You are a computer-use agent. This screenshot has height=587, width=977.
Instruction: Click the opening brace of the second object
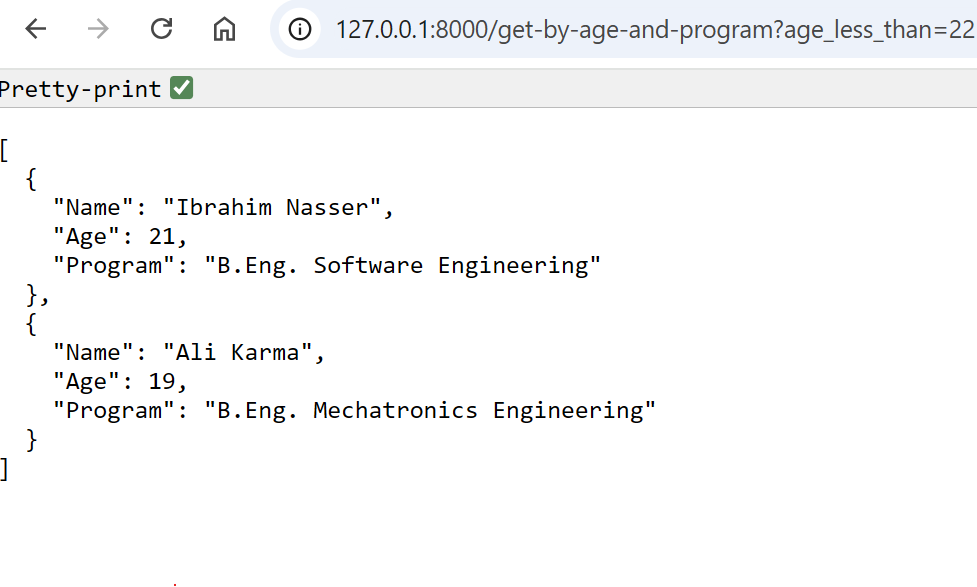click(x=32, y=324)
